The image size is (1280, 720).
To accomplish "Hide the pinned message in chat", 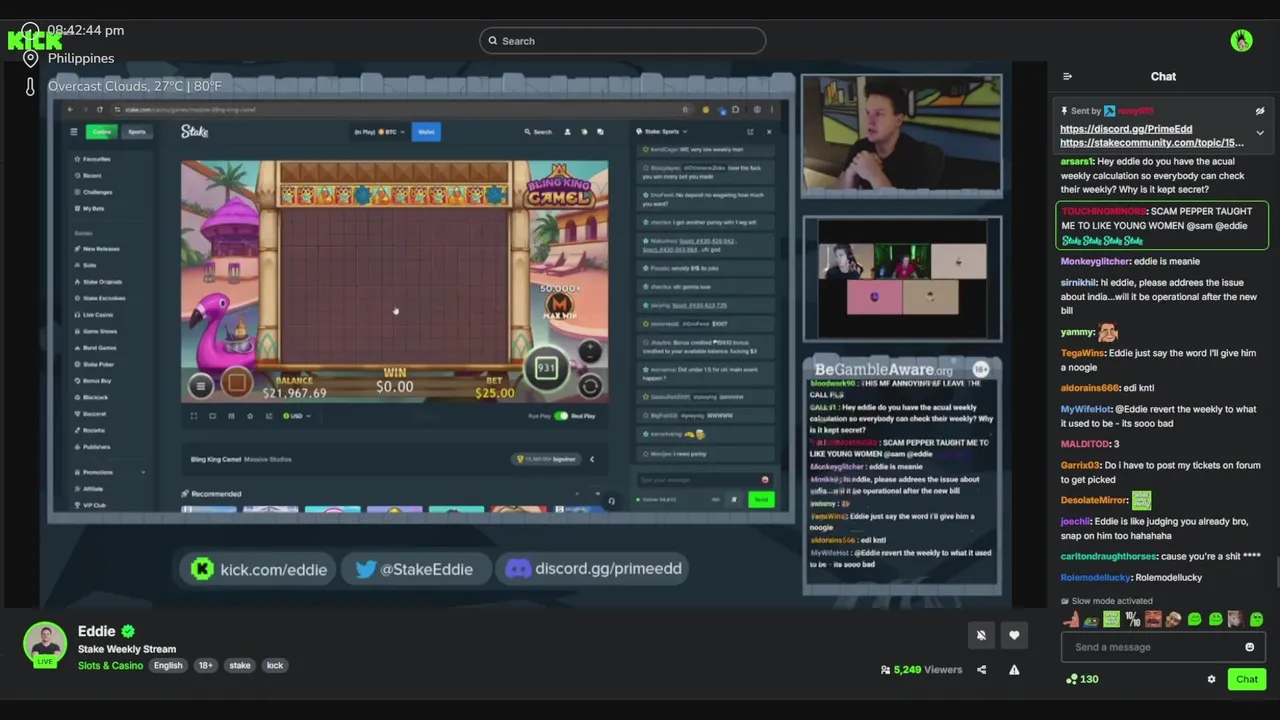I will [1260, 111].
